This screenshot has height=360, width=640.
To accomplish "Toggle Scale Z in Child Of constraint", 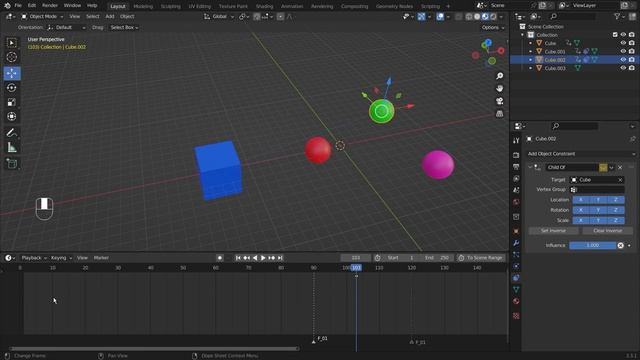I will pyautogui.click(x=616, y=220).
